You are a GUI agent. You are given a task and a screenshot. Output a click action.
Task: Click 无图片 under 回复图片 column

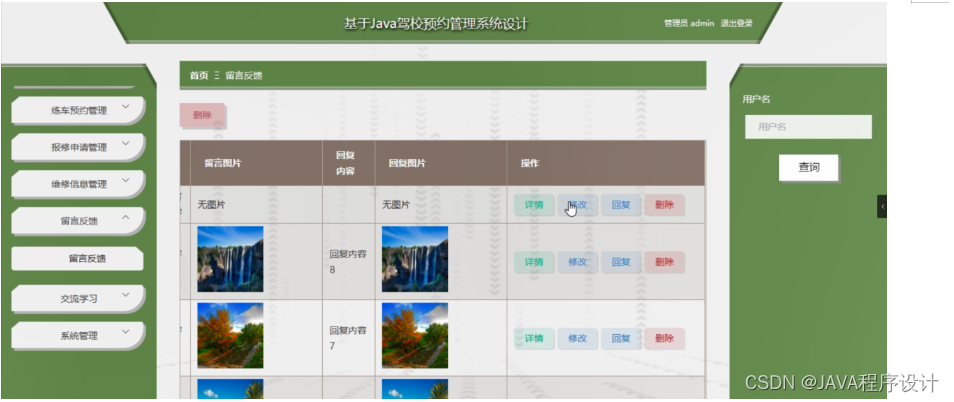click(395, 205)
